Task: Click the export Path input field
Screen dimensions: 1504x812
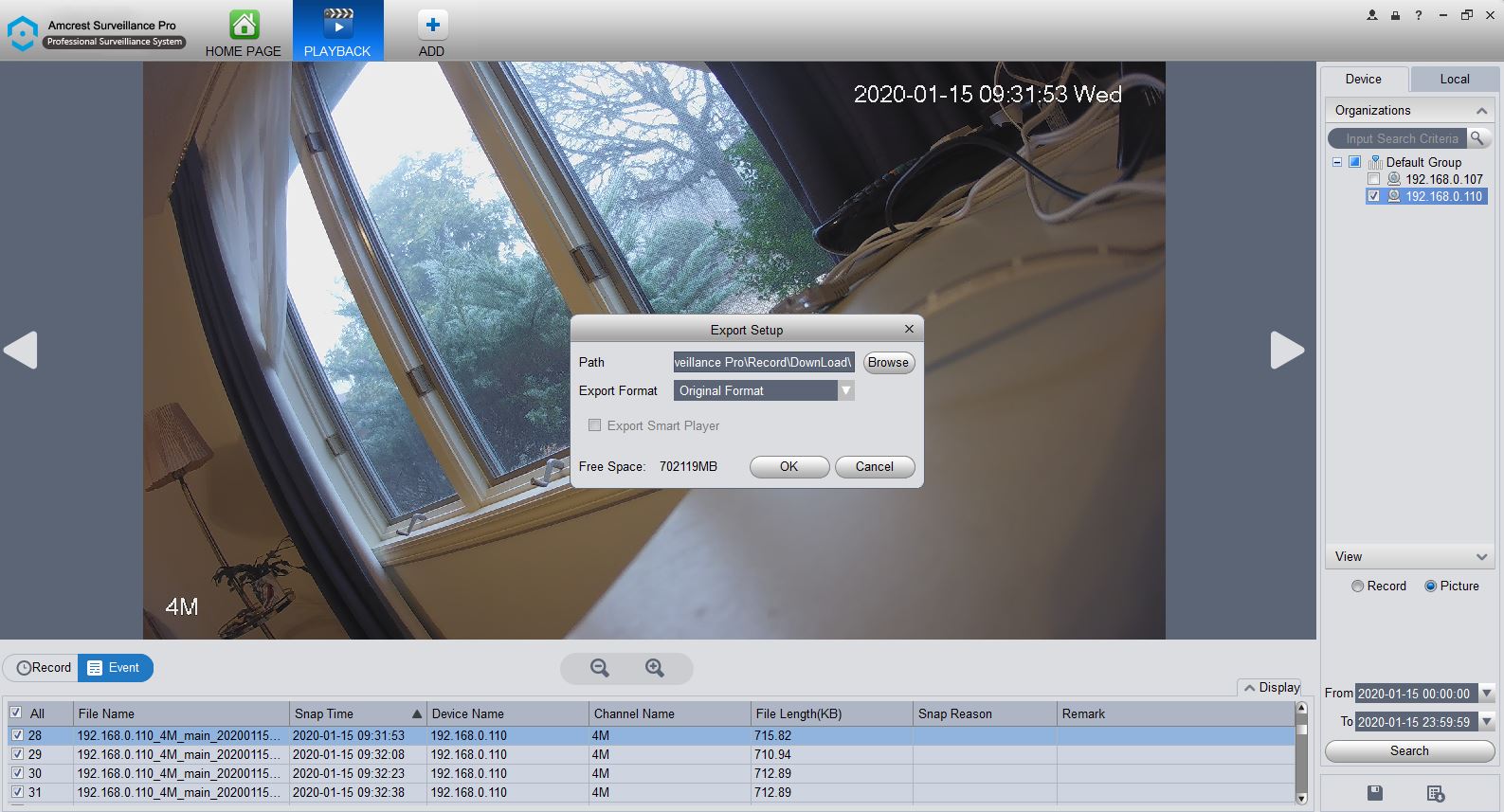Action: pos(764,363)
